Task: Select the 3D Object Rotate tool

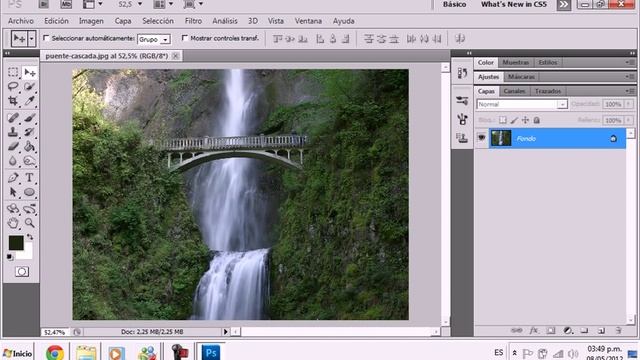Action: [x=13, y=209]
